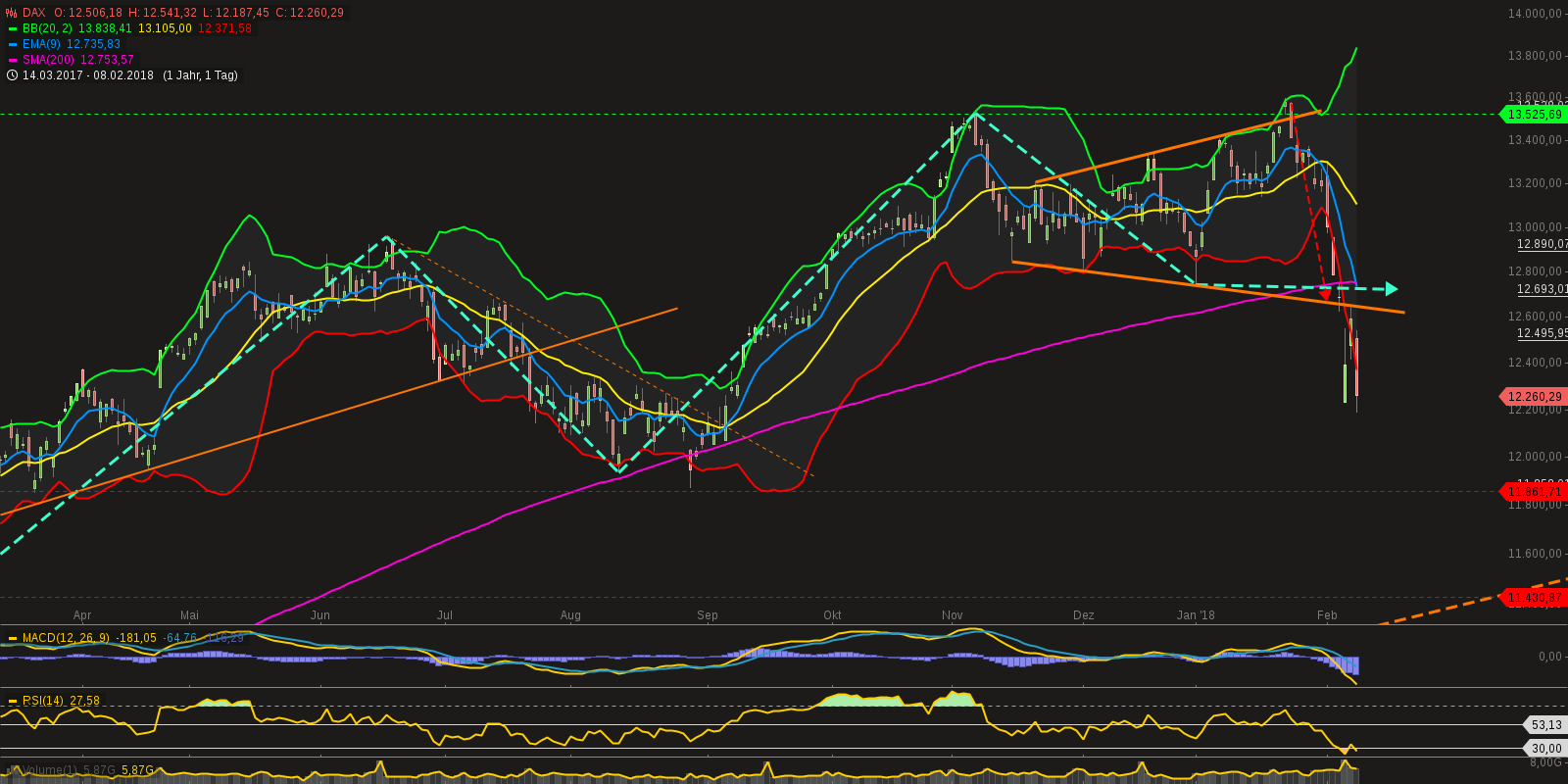Click the clock icon beside the date range
This screenshot has height=784, width=1568.
[x=12, y=75]
